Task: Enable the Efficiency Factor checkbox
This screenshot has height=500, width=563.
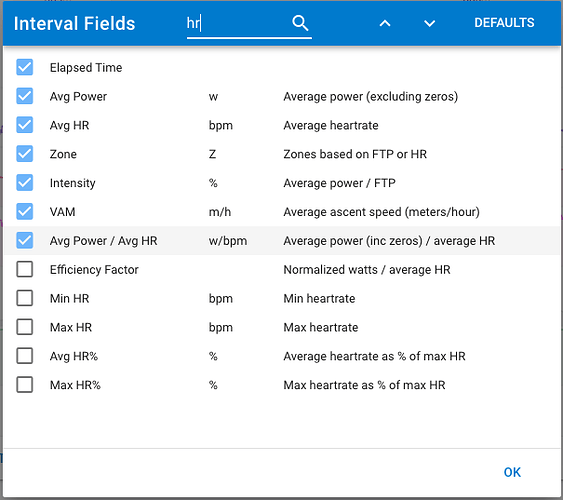Action: click(24, 269)
